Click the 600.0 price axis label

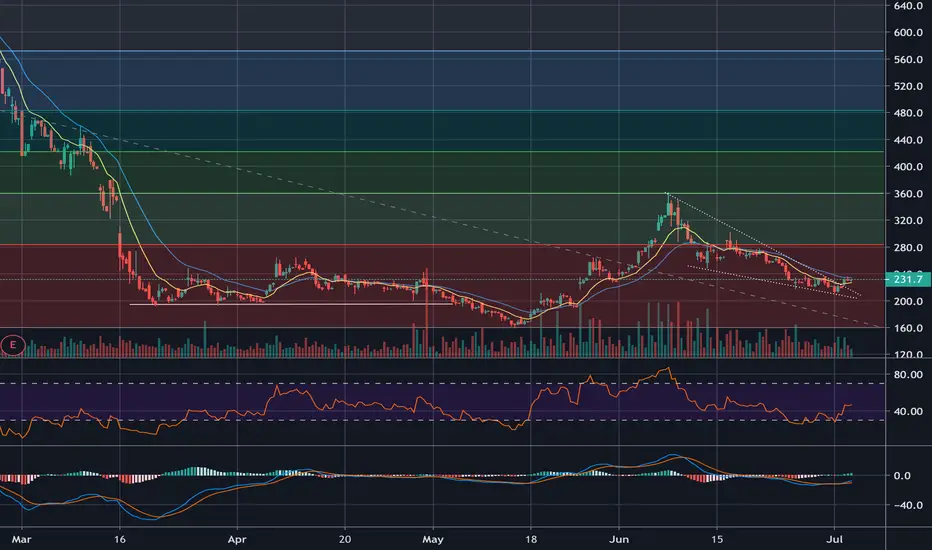click(908, 33)
